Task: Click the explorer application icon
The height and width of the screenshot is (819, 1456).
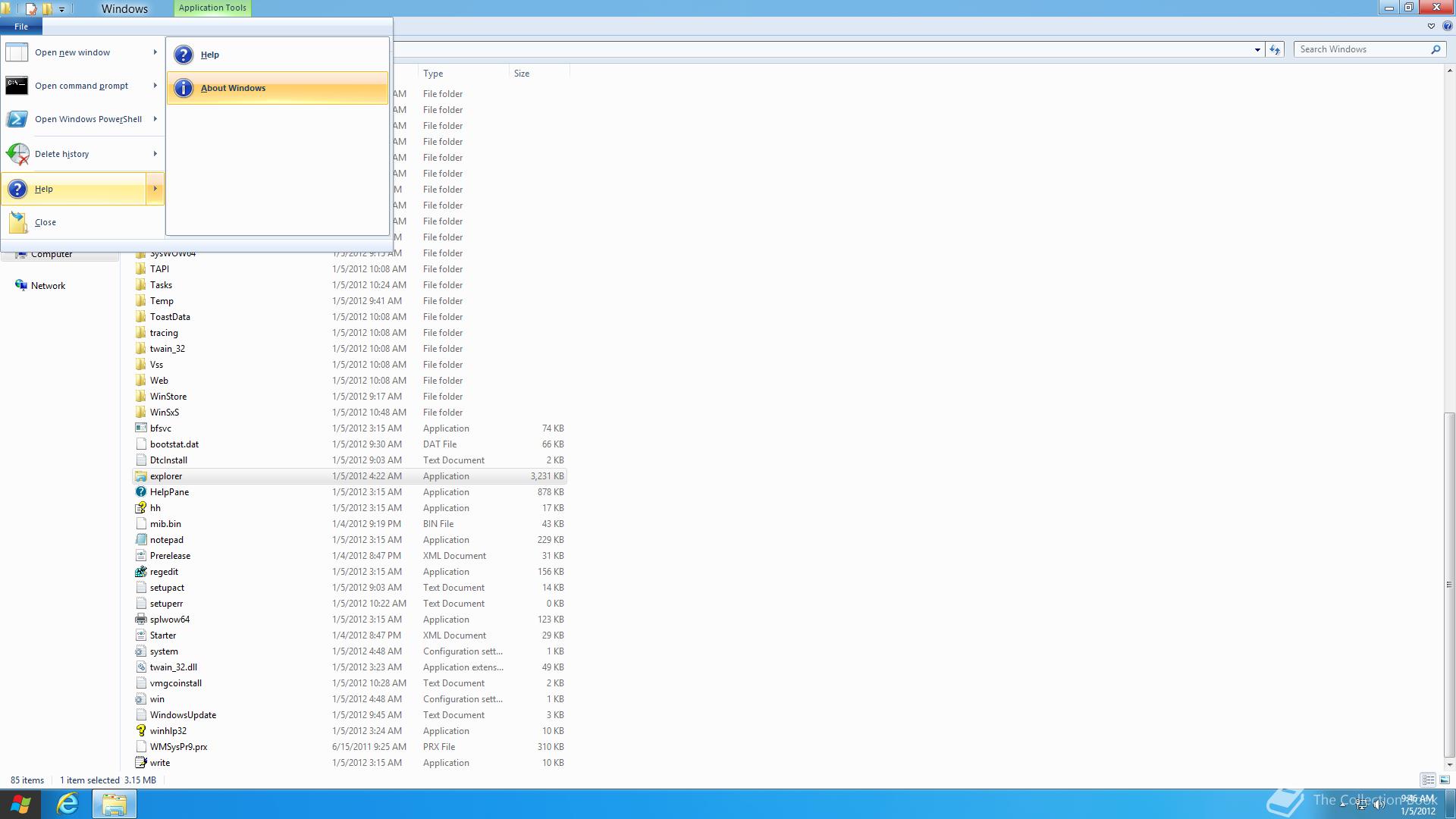Action: click(140, 476)
